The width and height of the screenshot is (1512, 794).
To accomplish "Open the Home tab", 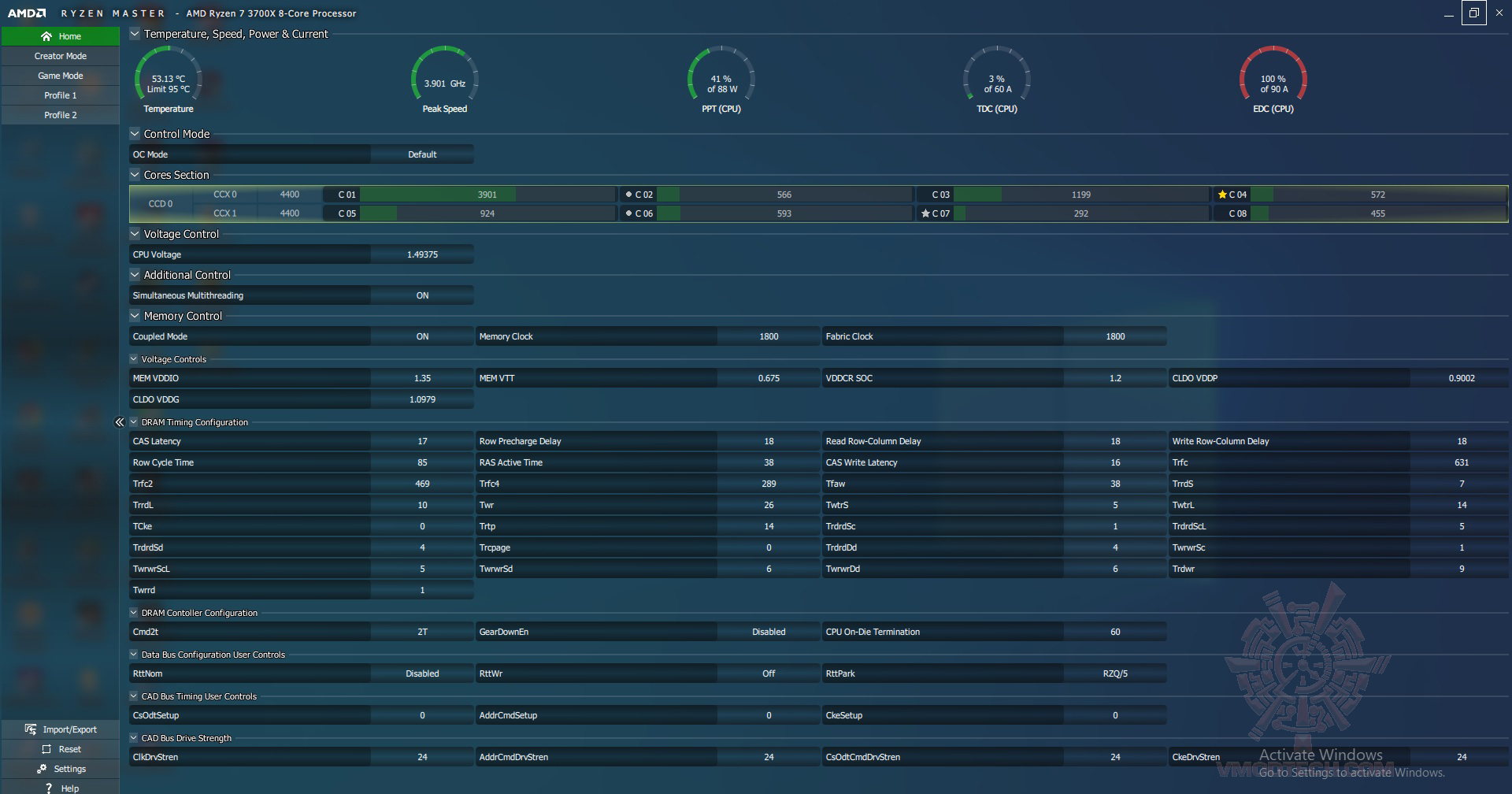I will 61,36.
